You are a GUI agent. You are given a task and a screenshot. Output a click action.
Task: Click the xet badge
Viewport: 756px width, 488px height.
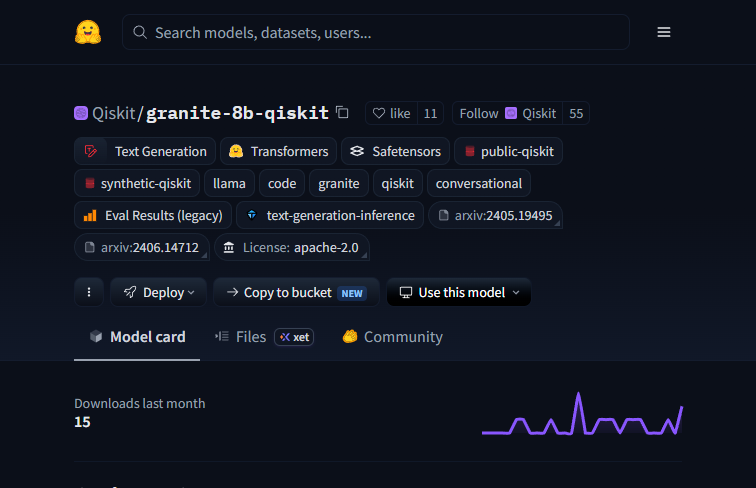[x=294, y=337]
